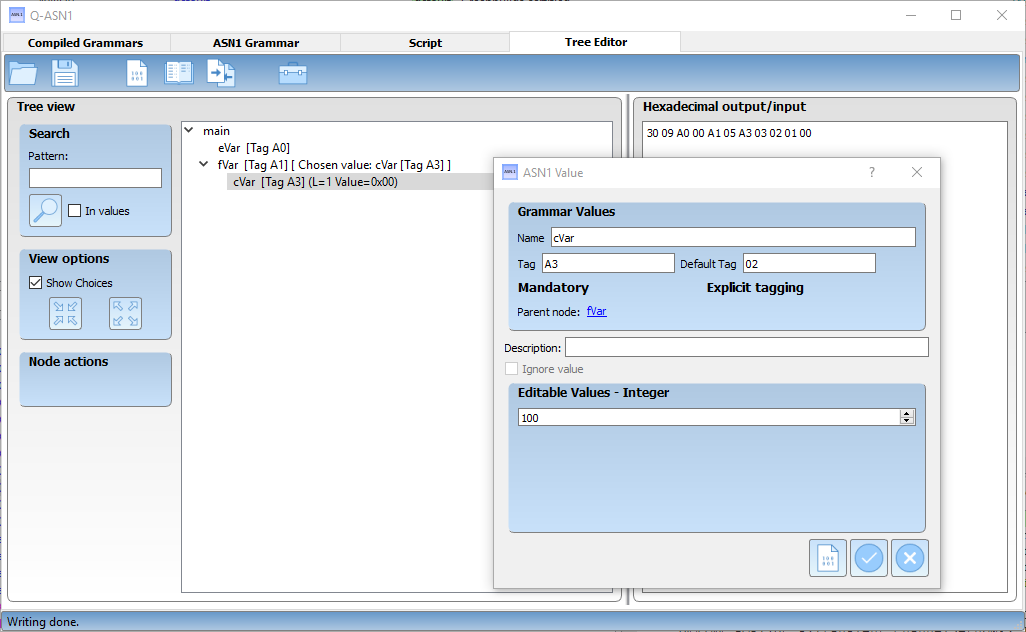Expand all tree nodes with outward arrows
1026x632 pixels.
click(x=126, y=313)
